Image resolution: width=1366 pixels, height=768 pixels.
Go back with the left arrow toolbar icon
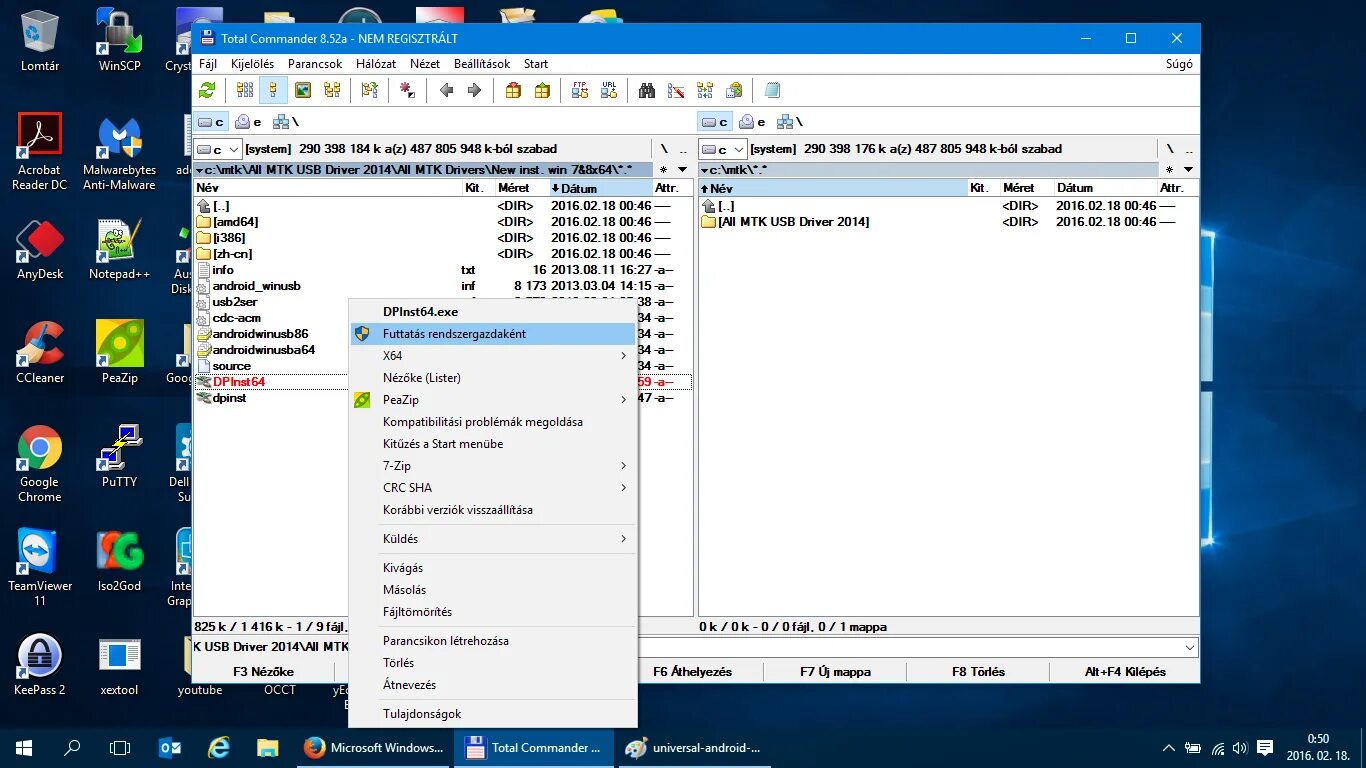click(446, 90)
